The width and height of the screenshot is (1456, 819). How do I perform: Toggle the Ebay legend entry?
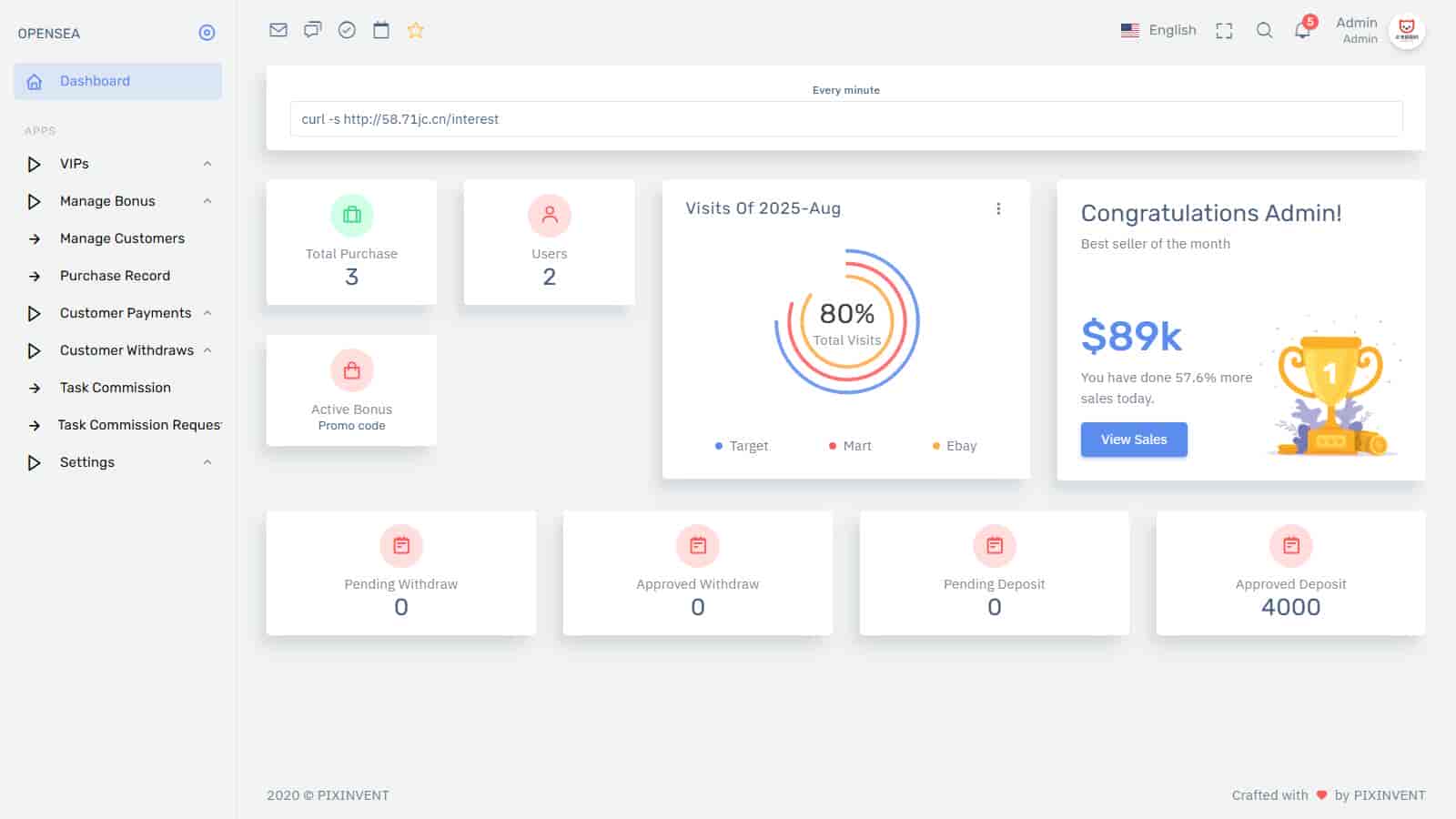pyautogui.click(x=955, y=446)
